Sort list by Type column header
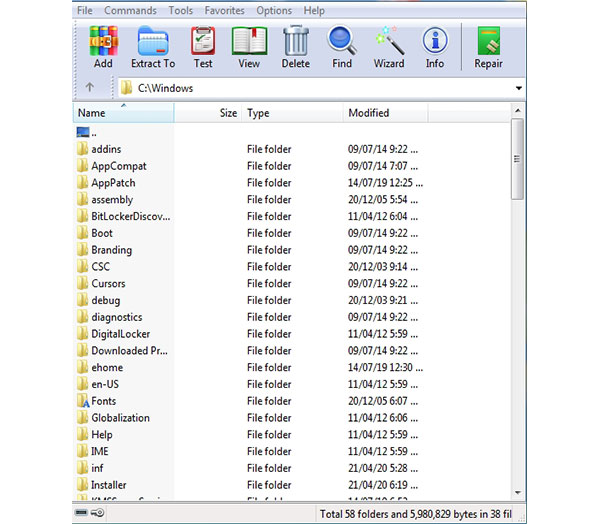 pyautogui.click(x=292, y=113)
